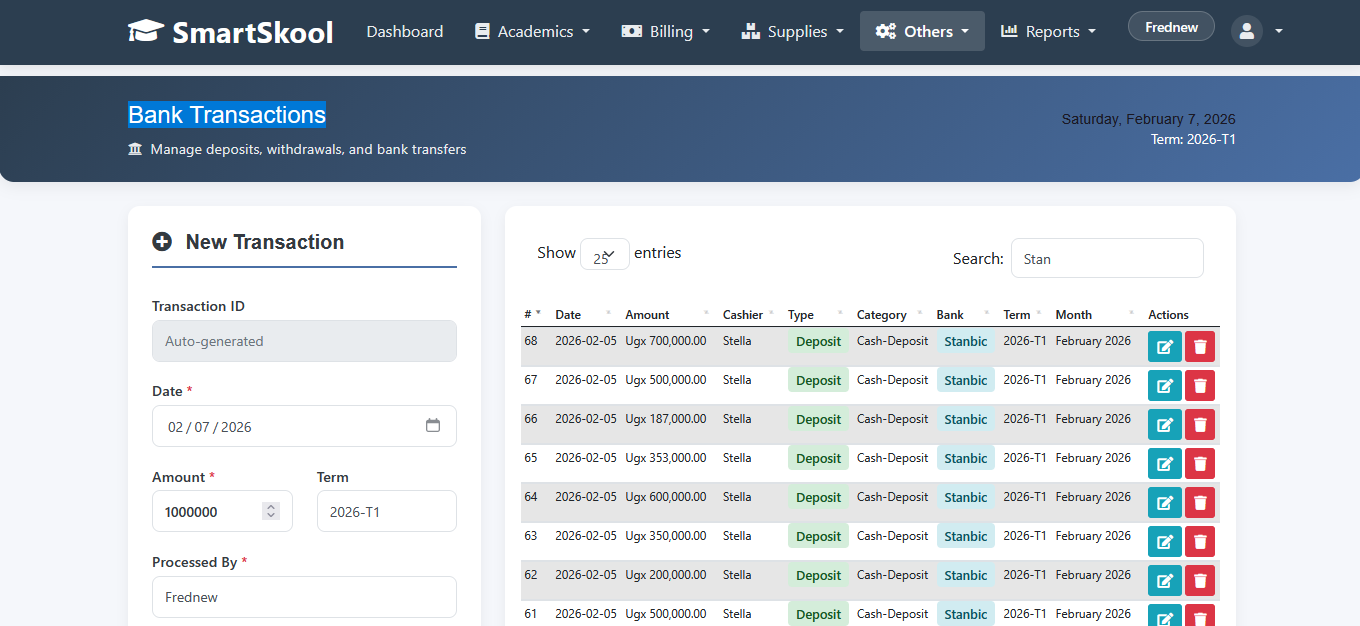Click trash icon for transaction 63
This screenshot has height=626, width=1360.
pyautogui.click(x=1200, y=542)
